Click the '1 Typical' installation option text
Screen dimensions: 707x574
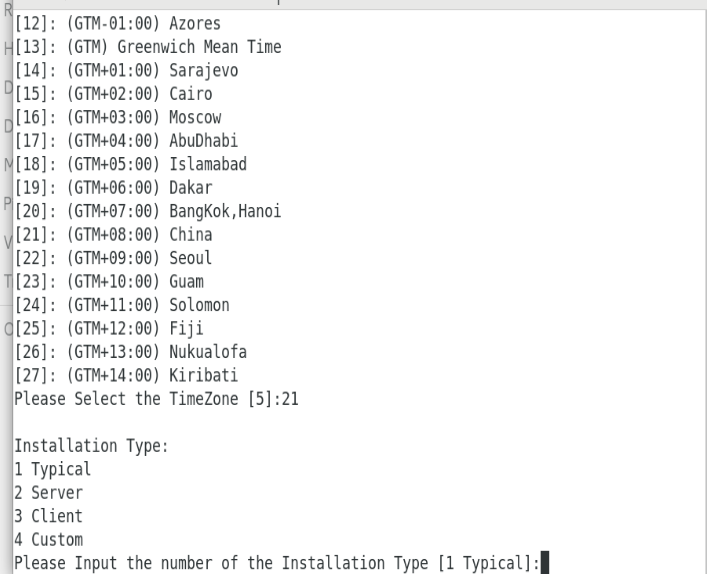click(52, 469)
